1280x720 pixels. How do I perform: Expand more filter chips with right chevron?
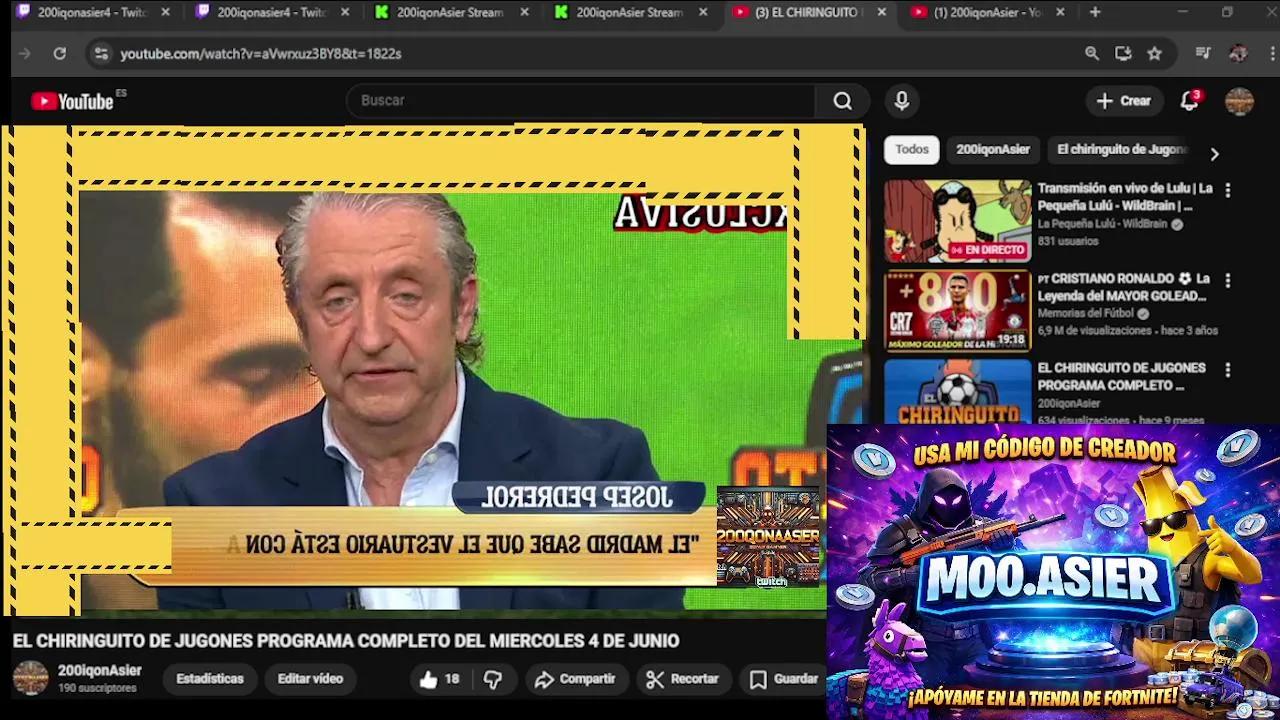(1215, 153)
